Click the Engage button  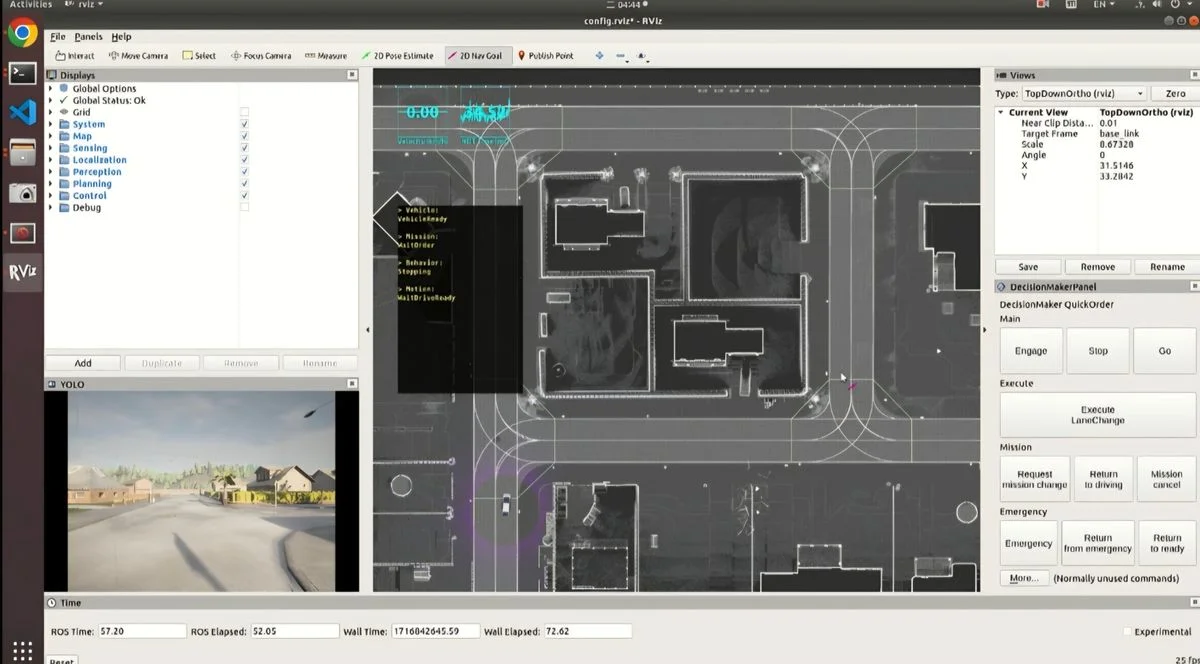[1031, 351]
